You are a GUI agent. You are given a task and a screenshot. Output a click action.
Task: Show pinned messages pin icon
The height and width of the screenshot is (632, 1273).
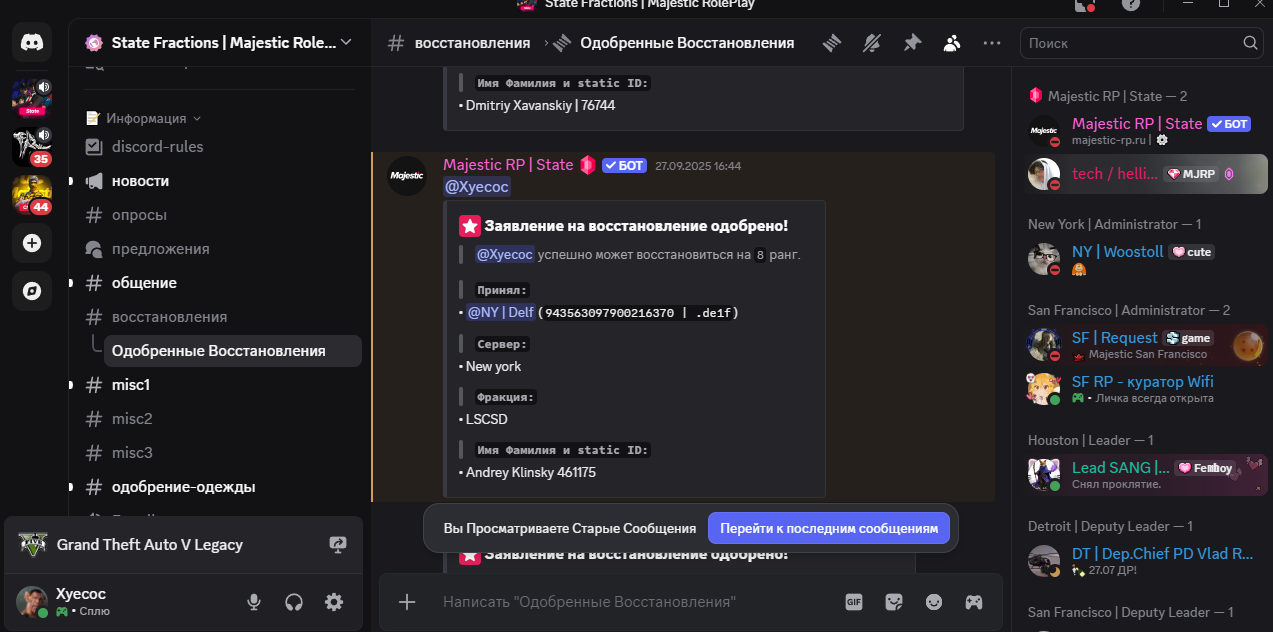point(912,43)
